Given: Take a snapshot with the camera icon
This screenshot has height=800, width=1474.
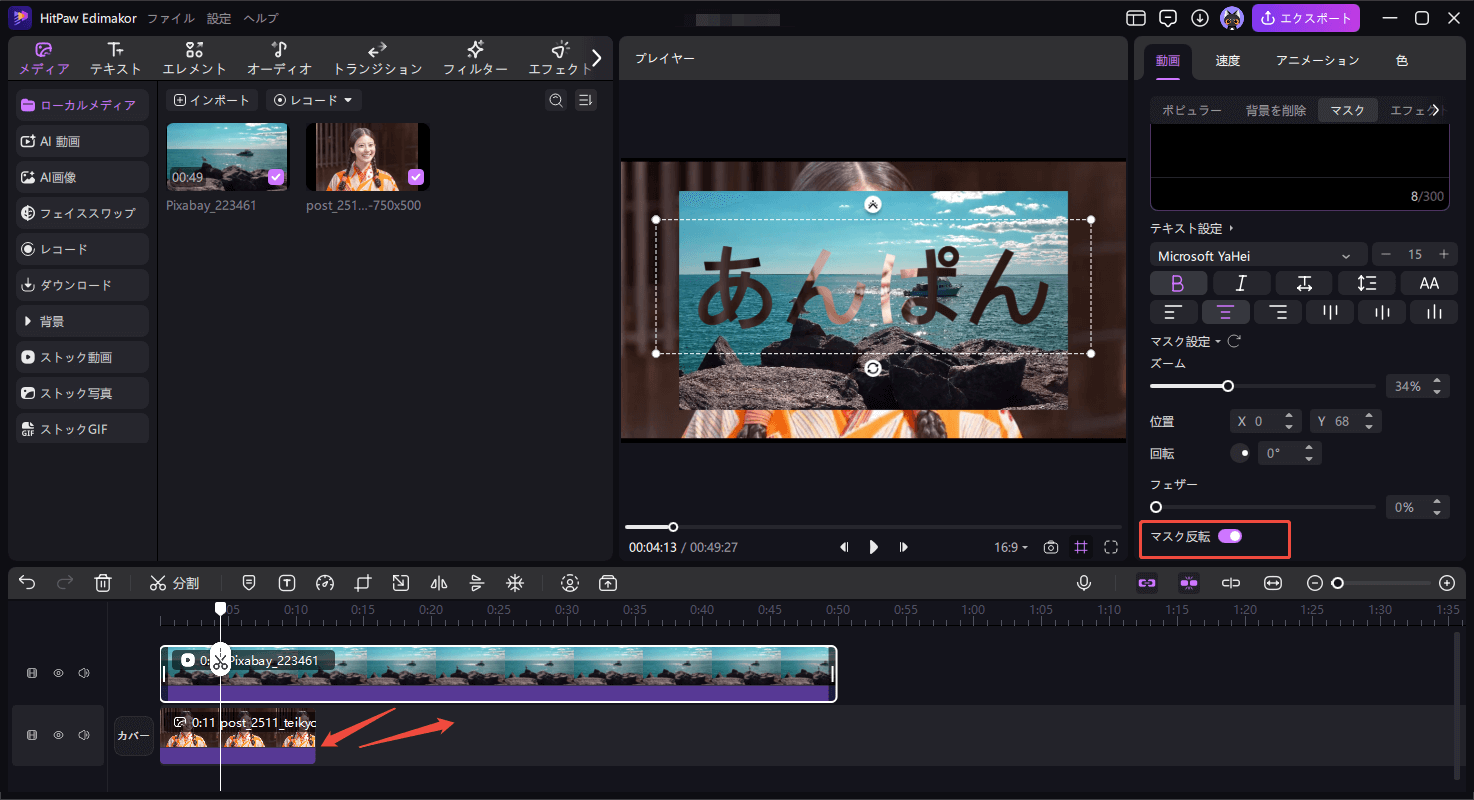Looking at the screenshot, I should pos(1051,547).
